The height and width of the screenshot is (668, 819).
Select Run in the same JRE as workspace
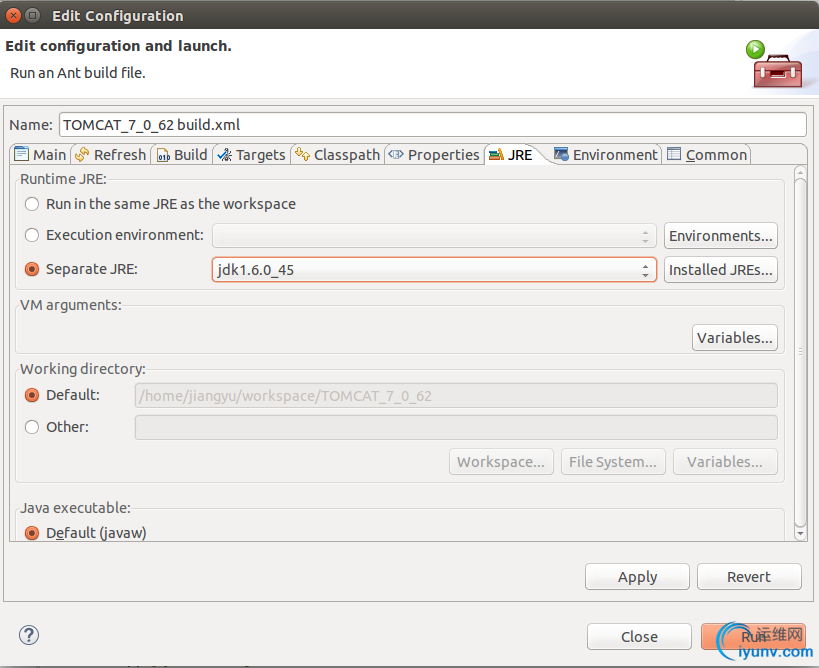click(32, 204)
